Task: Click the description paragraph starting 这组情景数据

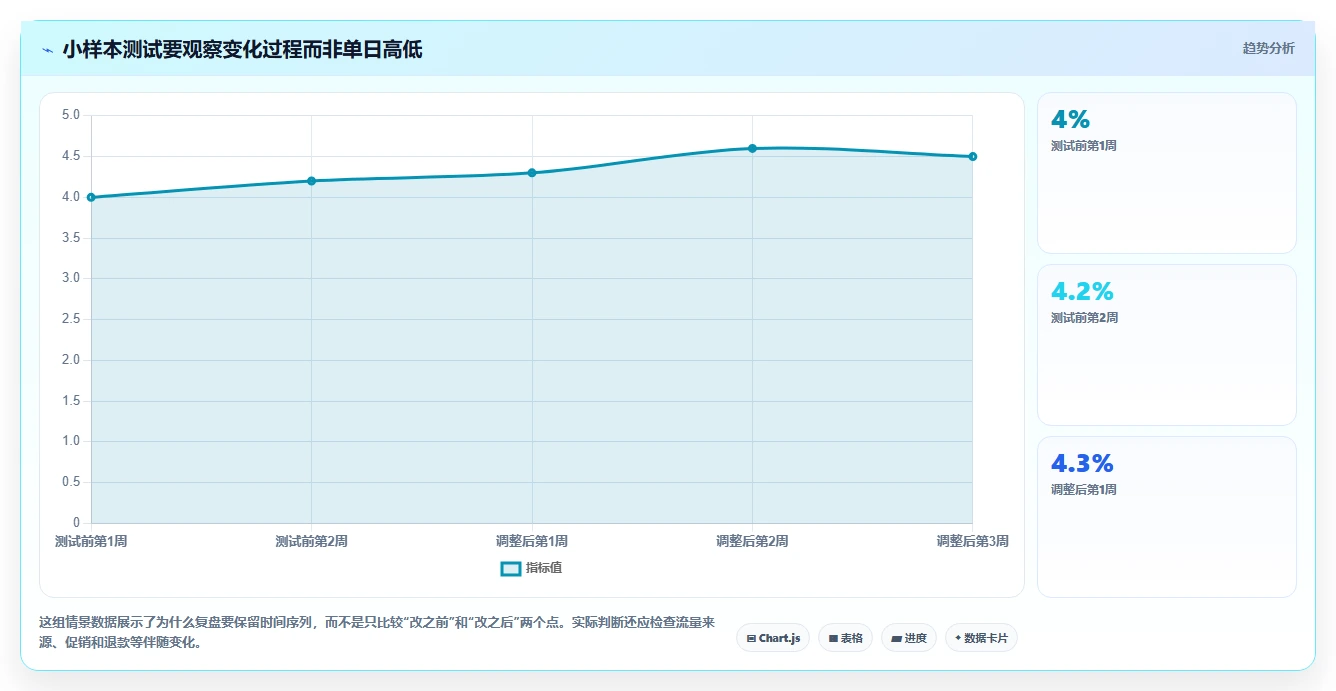Action: 378,632
